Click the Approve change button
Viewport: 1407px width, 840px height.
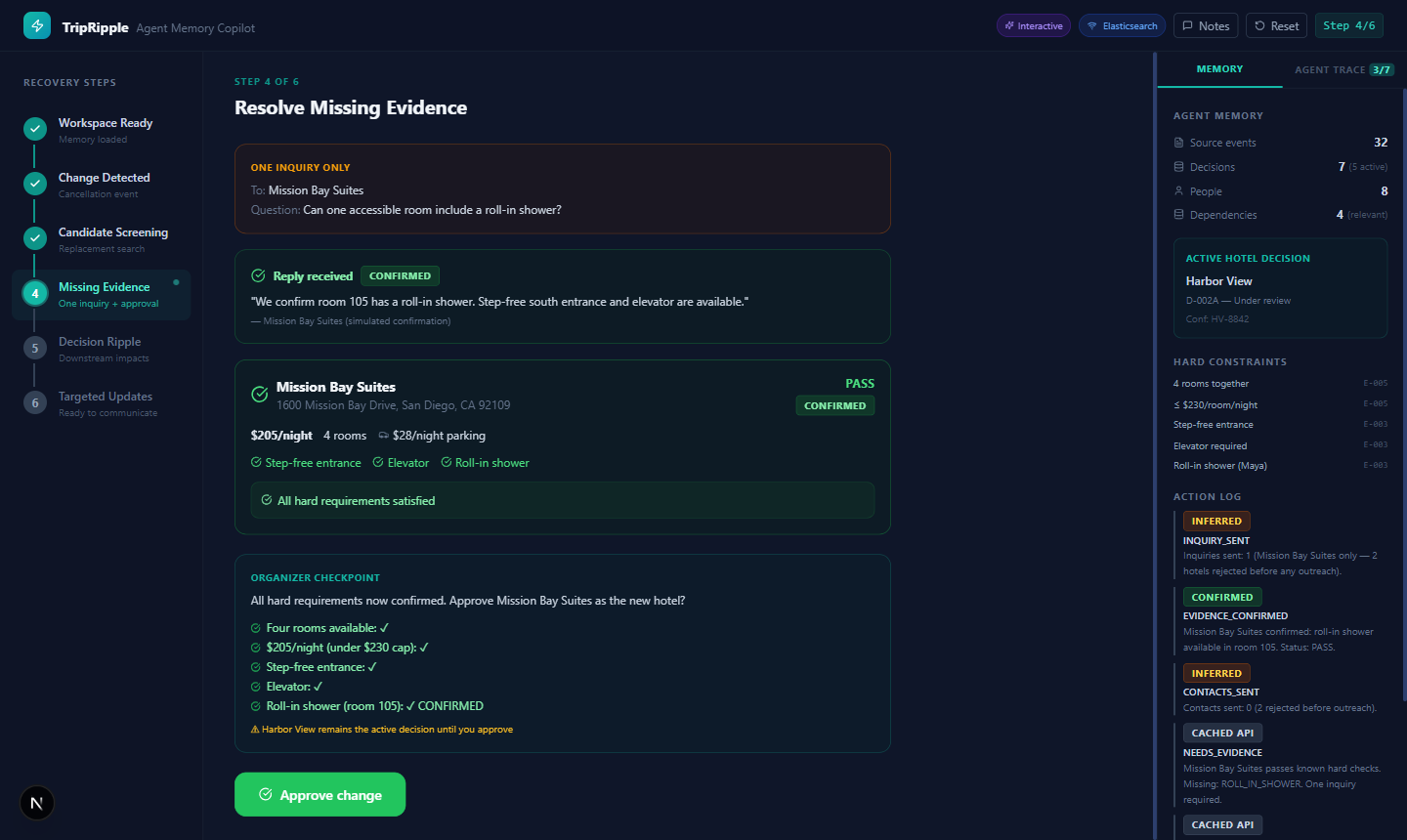click(x=320, y=795)
